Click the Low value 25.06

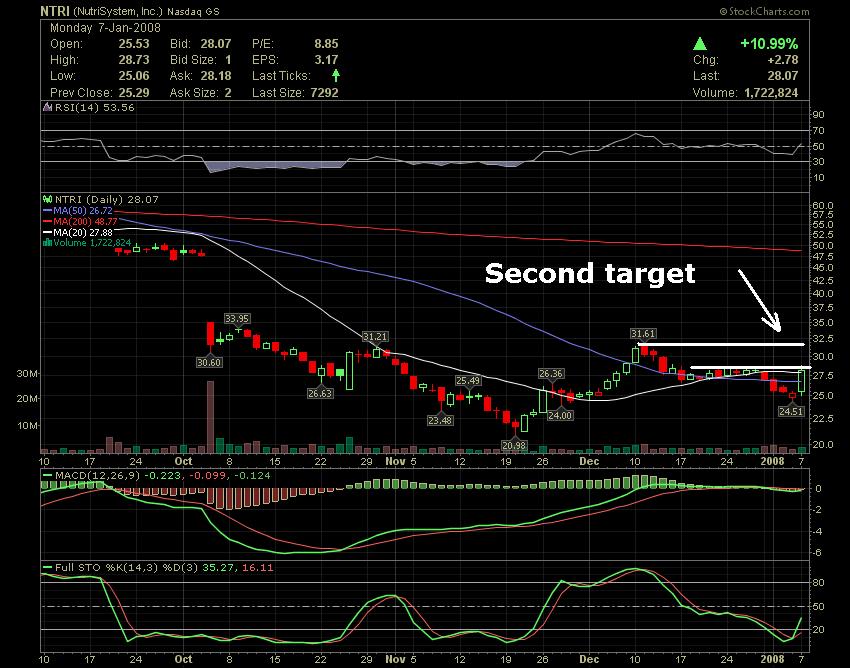pos(134,76)
